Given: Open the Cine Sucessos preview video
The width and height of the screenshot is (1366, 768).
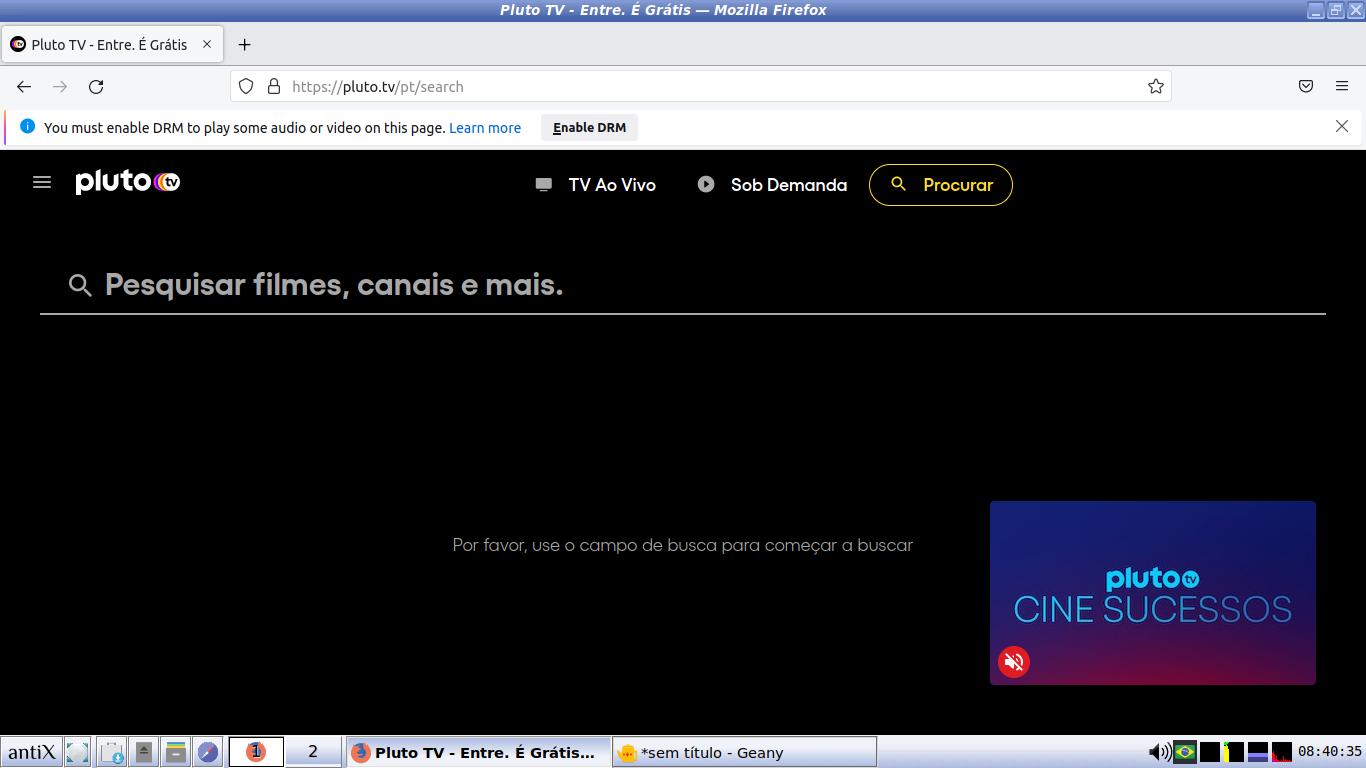Looking at the screenshot, I should [x=1153, y=593].
